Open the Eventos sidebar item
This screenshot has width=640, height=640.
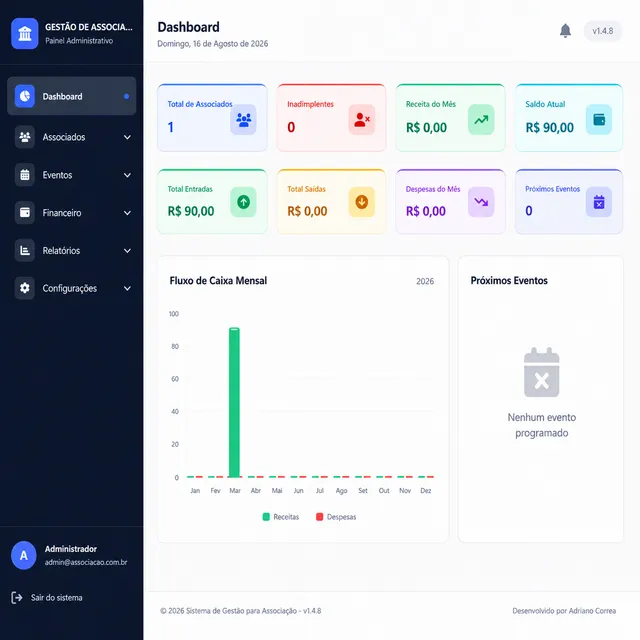pyautogui.click(x=71, y=175)
